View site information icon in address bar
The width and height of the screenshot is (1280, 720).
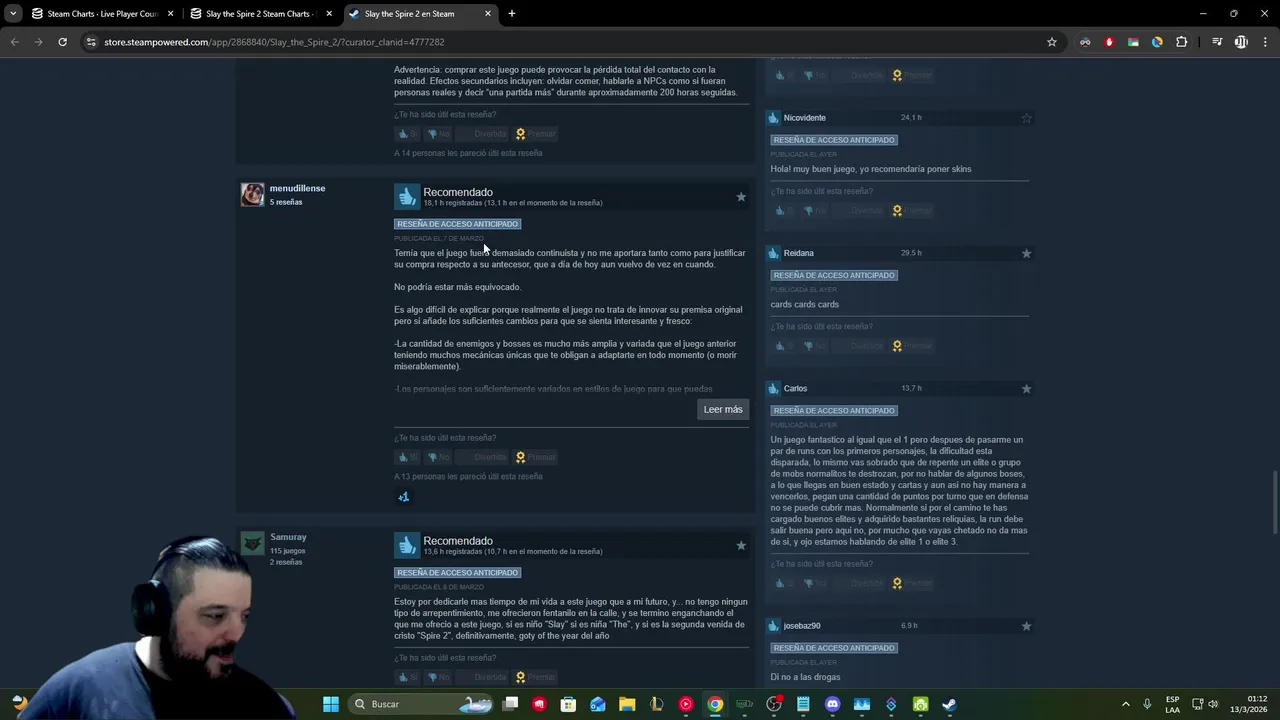[x=91, y=42]
